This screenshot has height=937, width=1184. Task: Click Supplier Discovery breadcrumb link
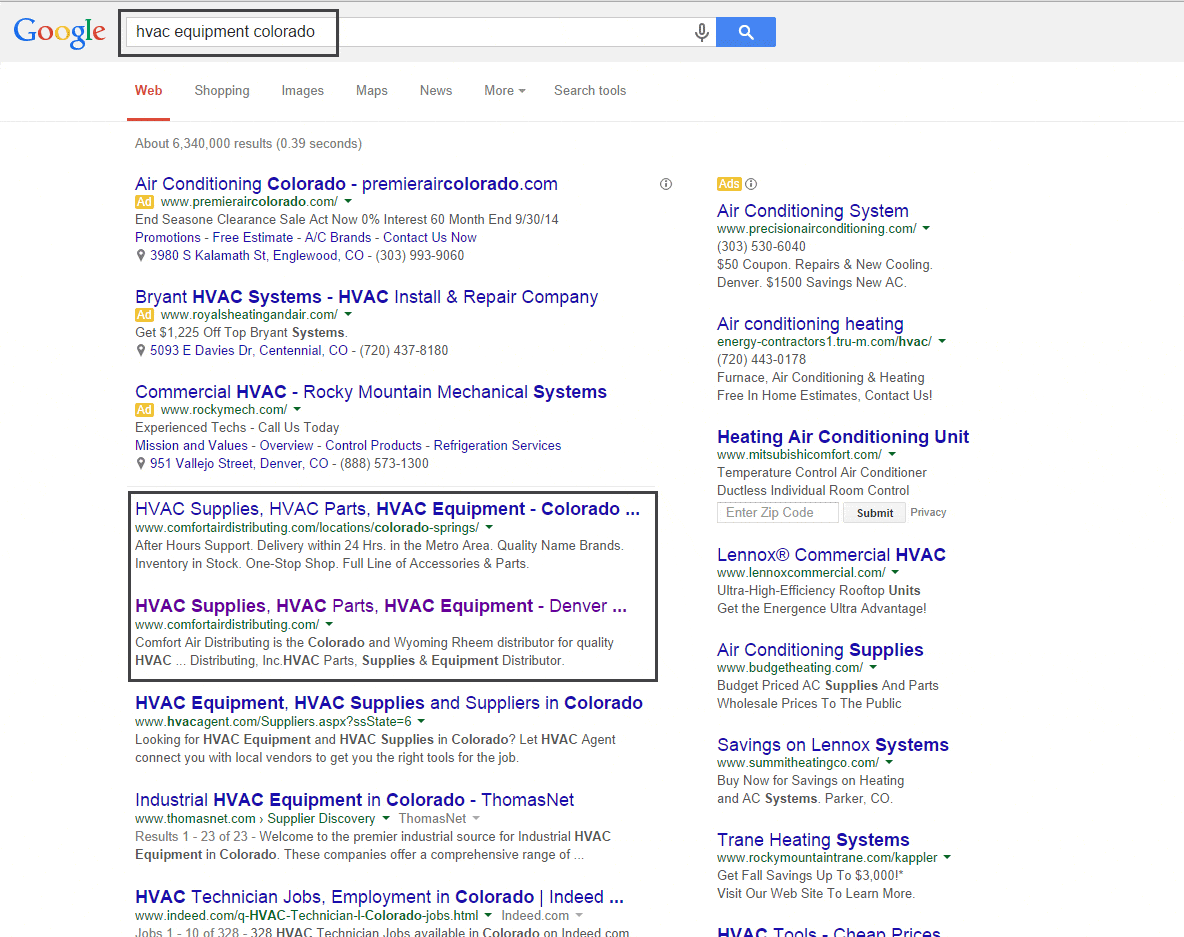coord(321,818)
